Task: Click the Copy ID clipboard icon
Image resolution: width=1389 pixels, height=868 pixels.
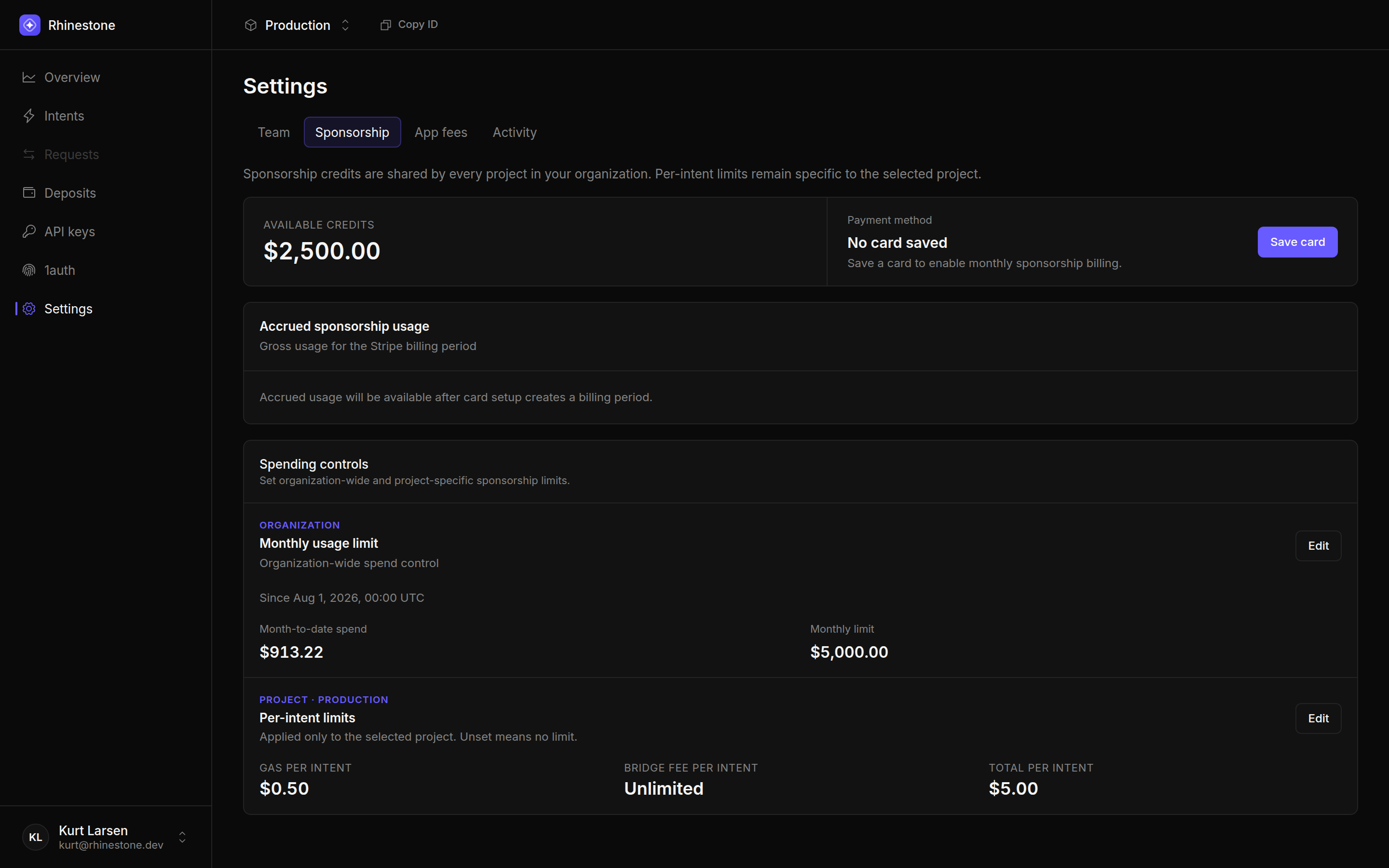Action: 386,25
